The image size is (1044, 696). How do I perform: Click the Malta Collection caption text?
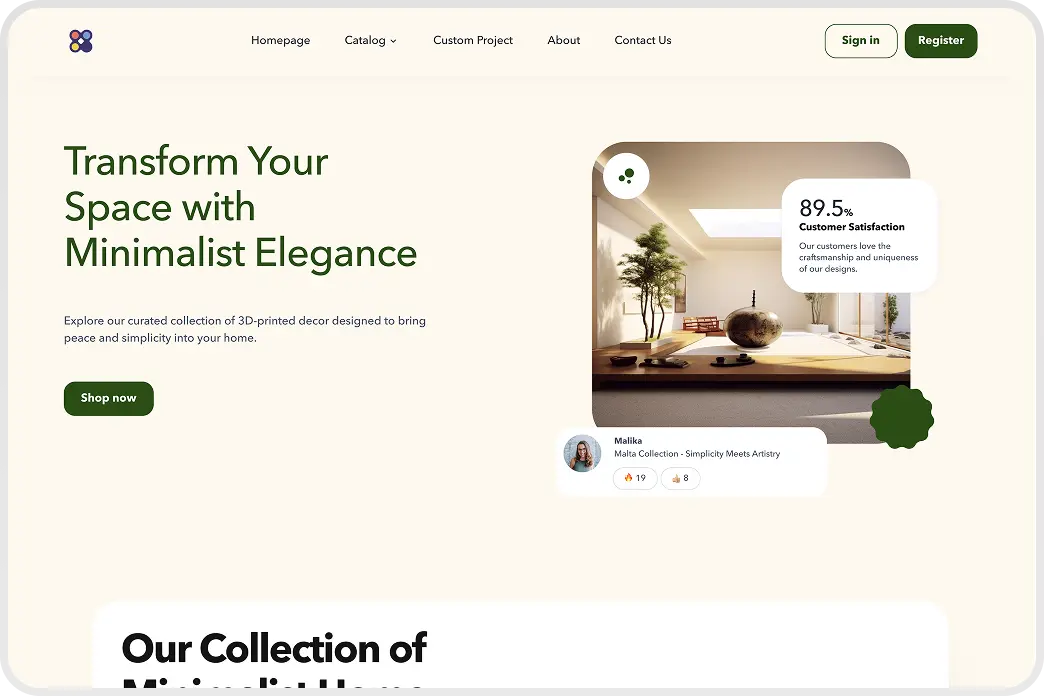(x=696, y=454)
